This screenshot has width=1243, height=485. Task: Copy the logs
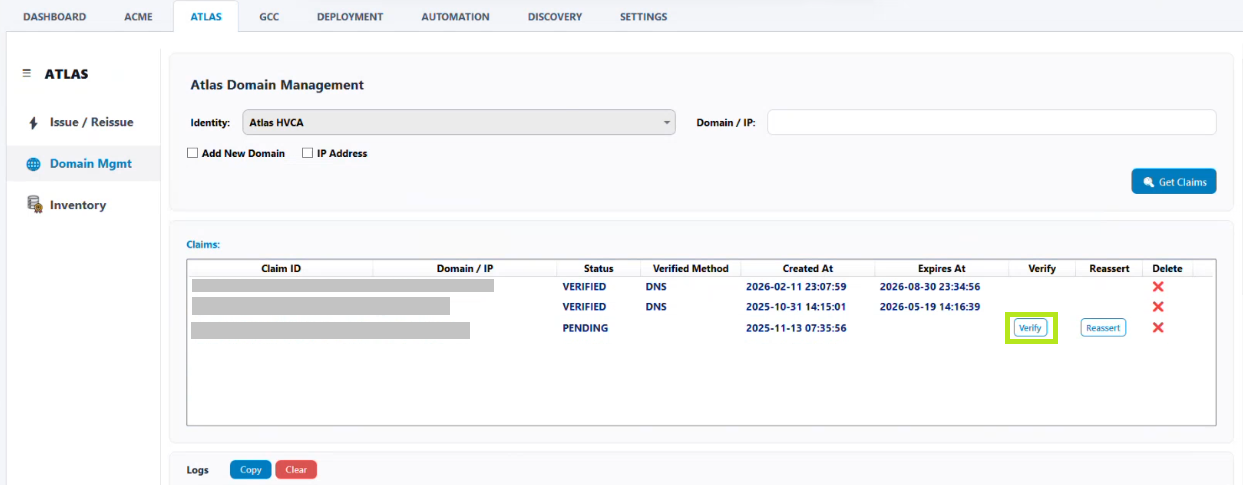[x=251, y=470]
